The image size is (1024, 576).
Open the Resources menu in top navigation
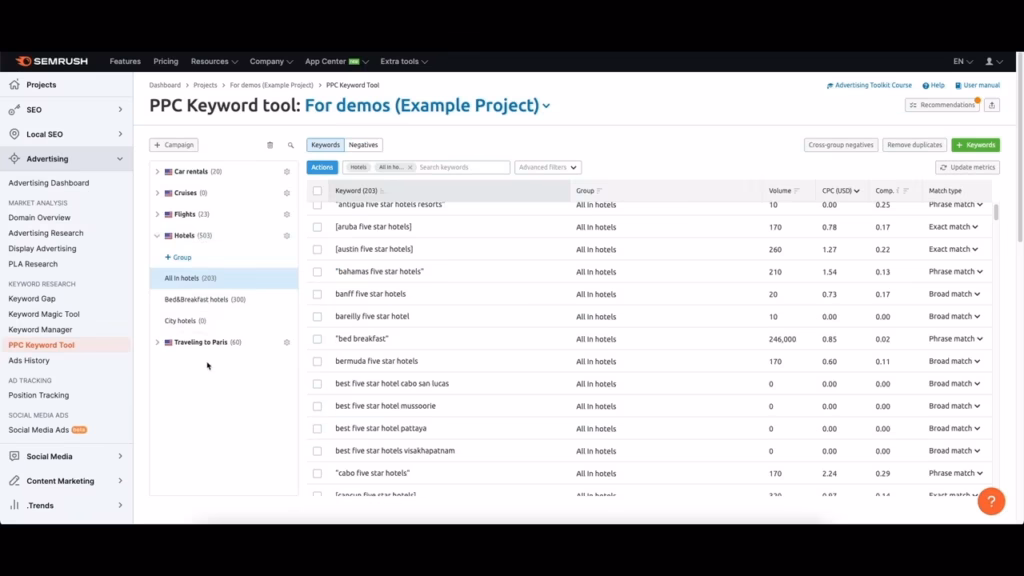coord(210,61)
